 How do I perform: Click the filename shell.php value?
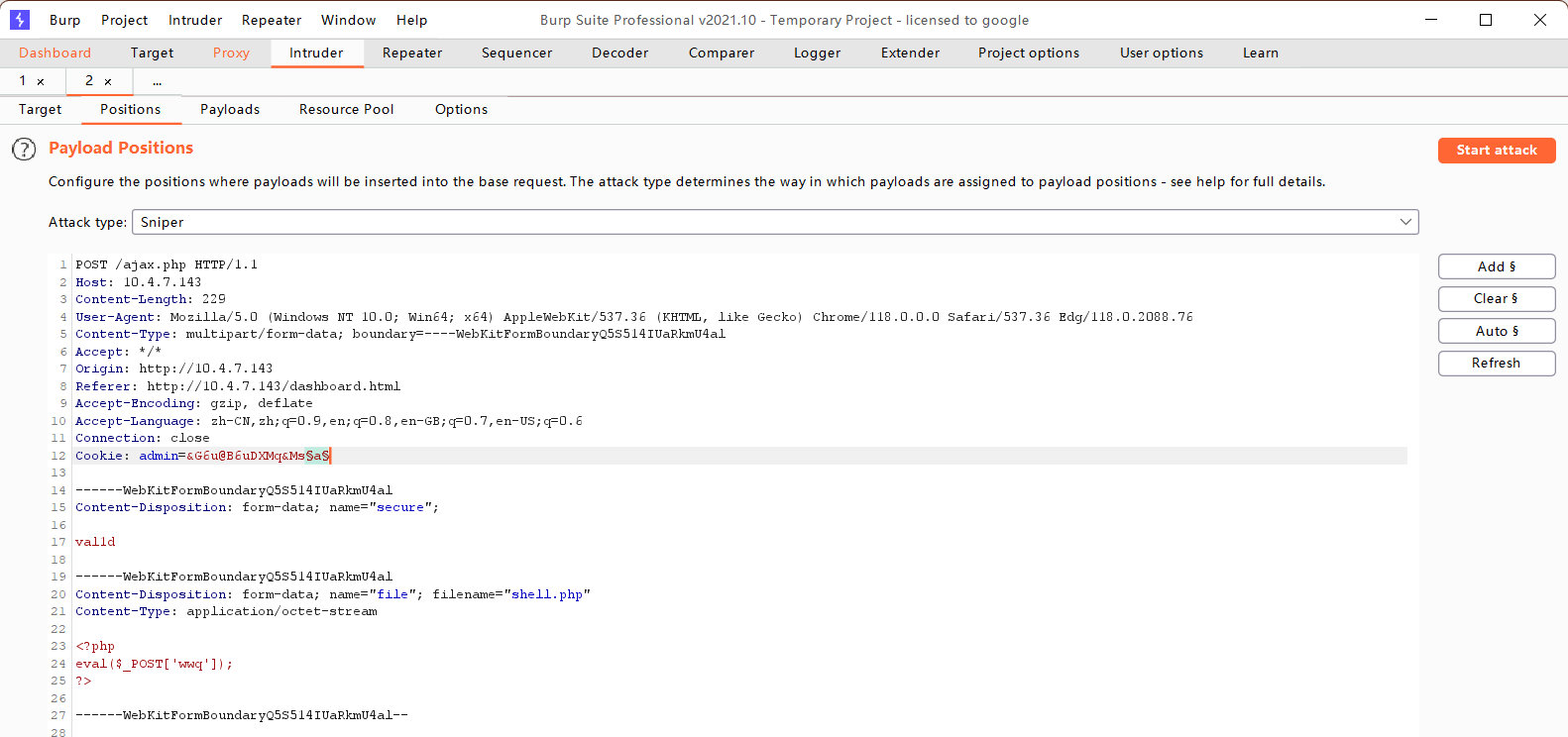(547, 594)
